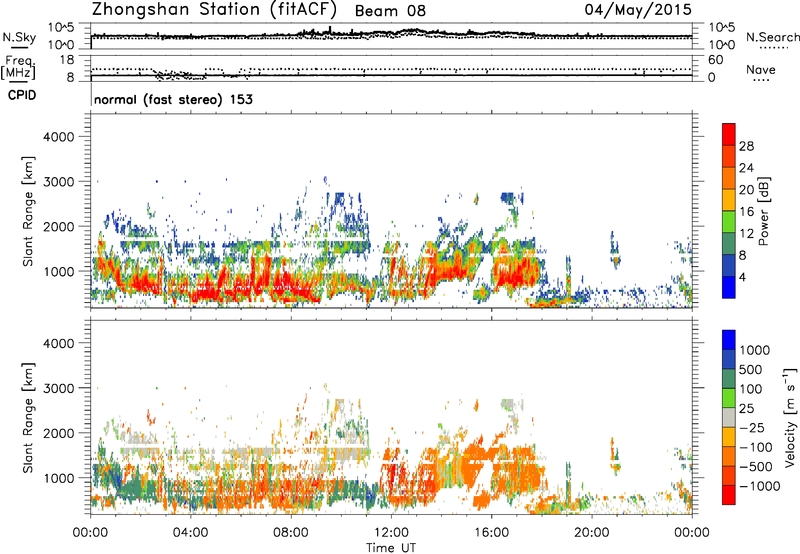Click the light green segment of power color bar
This screenshot has width=800, height=554.
click(x=729, y=221)
